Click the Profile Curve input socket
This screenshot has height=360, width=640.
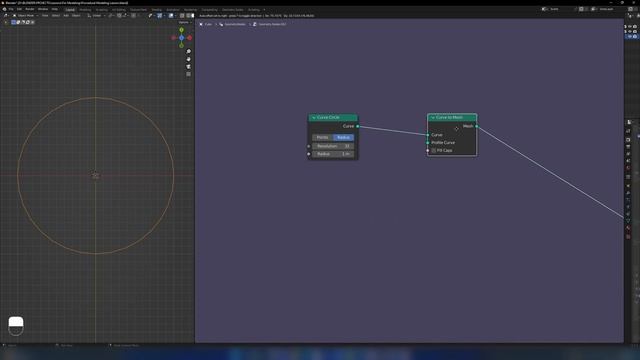tap(428, 143)
